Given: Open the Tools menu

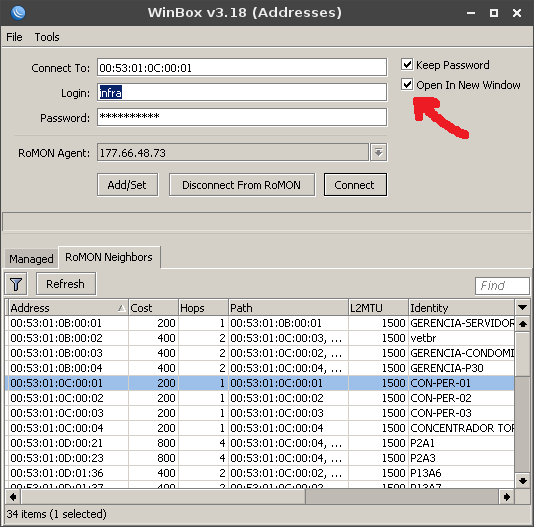Looking at the screenshot, I should [47, 37].
